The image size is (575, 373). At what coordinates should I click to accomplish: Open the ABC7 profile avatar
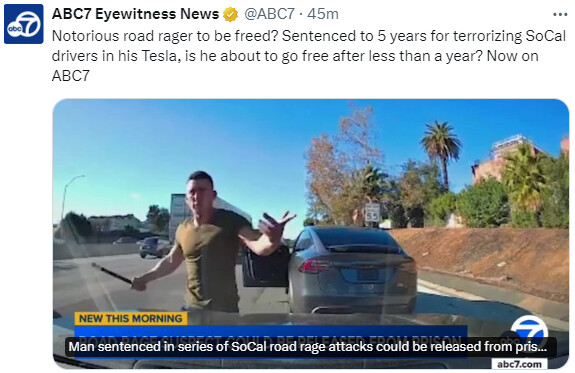23,24
